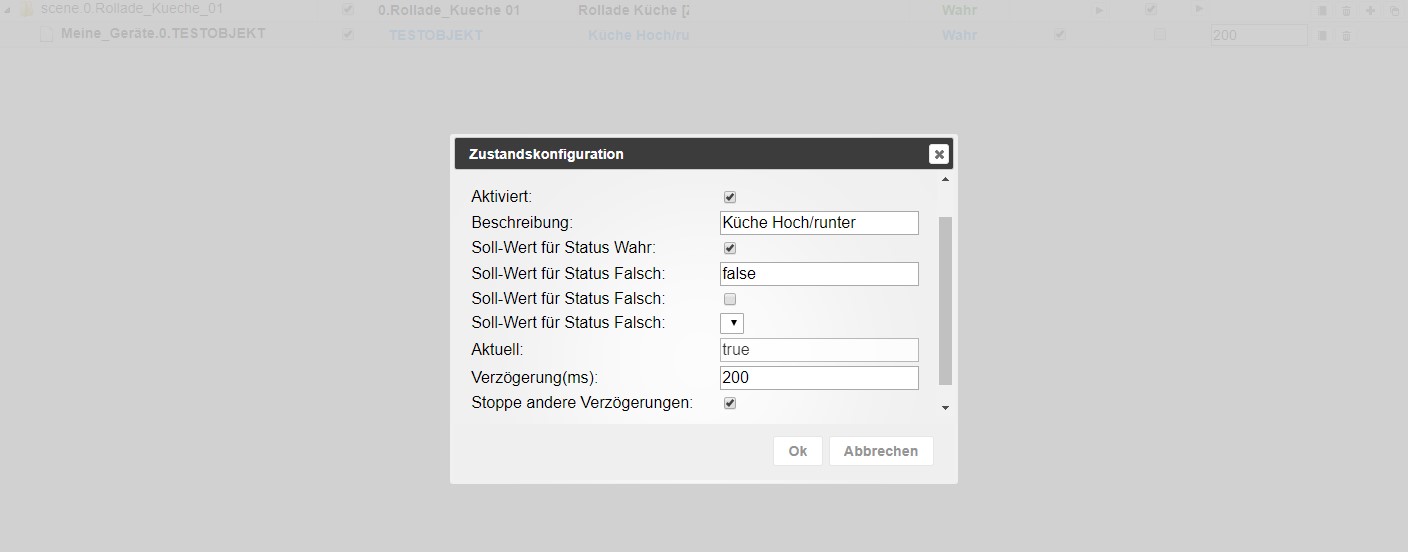Click the second play icon in the scene row
This screenshot has height=552, width=1408.
pyautogui.click(x=1199, y=10)
